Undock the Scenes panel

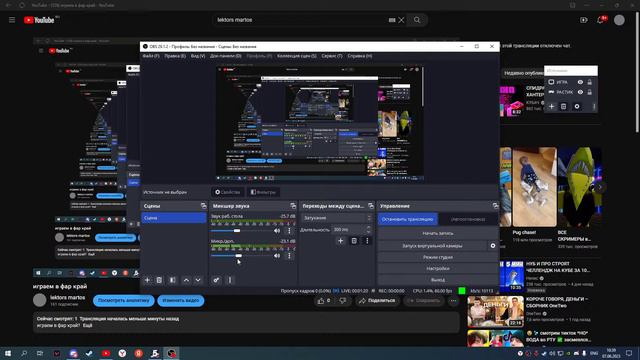tap(204, 206)
